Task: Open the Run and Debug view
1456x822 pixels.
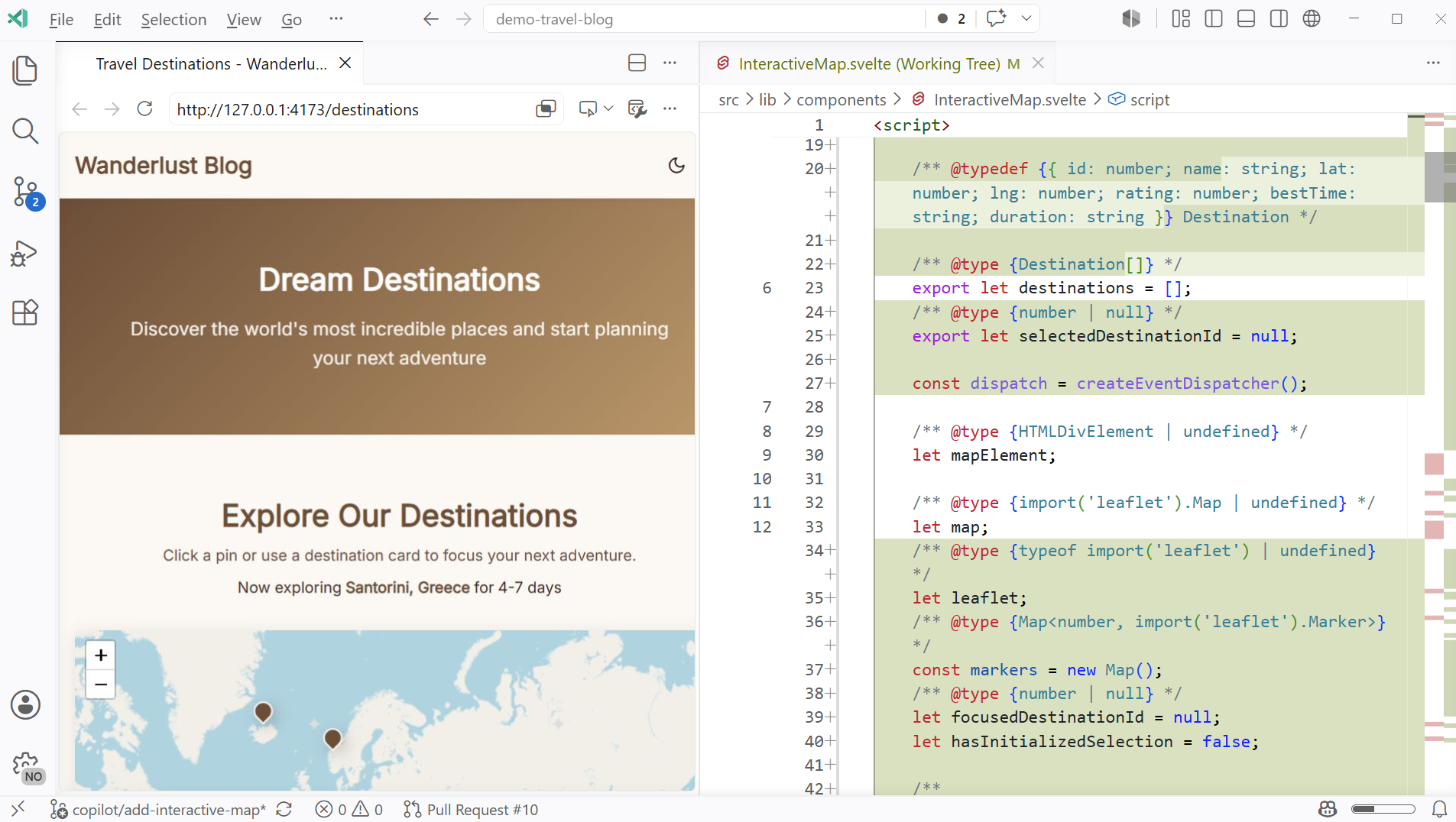Action: coord(25,253)
